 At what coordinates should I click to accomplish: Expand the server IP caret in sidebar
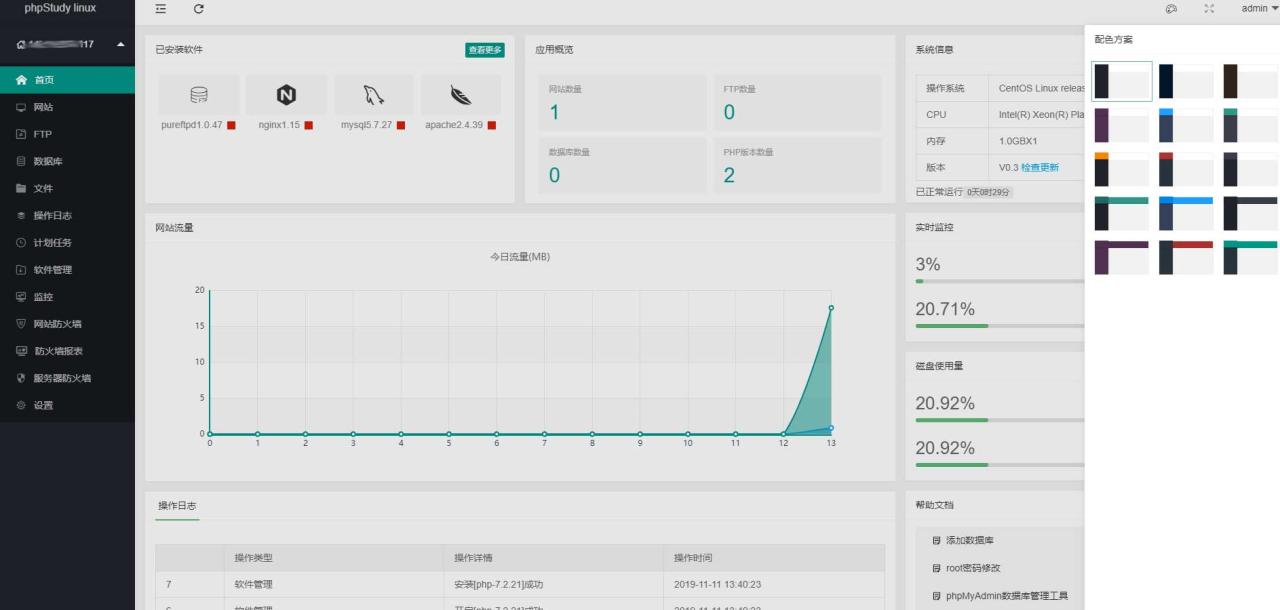pyautogui.click(x=121, y=44)
